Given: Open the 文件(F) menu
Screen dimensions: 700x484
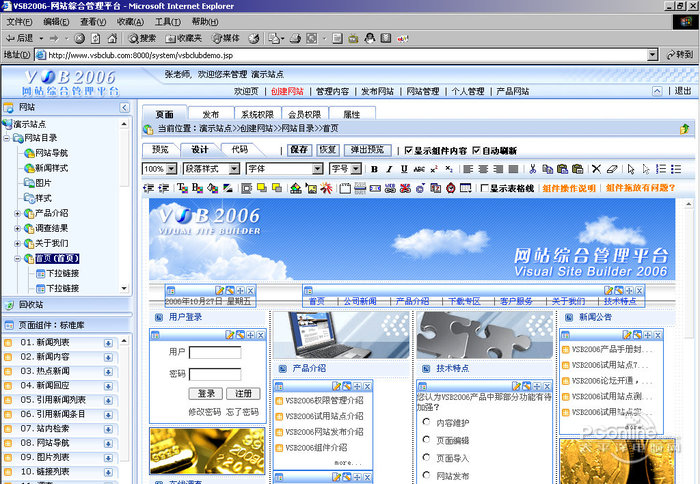Looking at the screenshot, I should [19, 22].
